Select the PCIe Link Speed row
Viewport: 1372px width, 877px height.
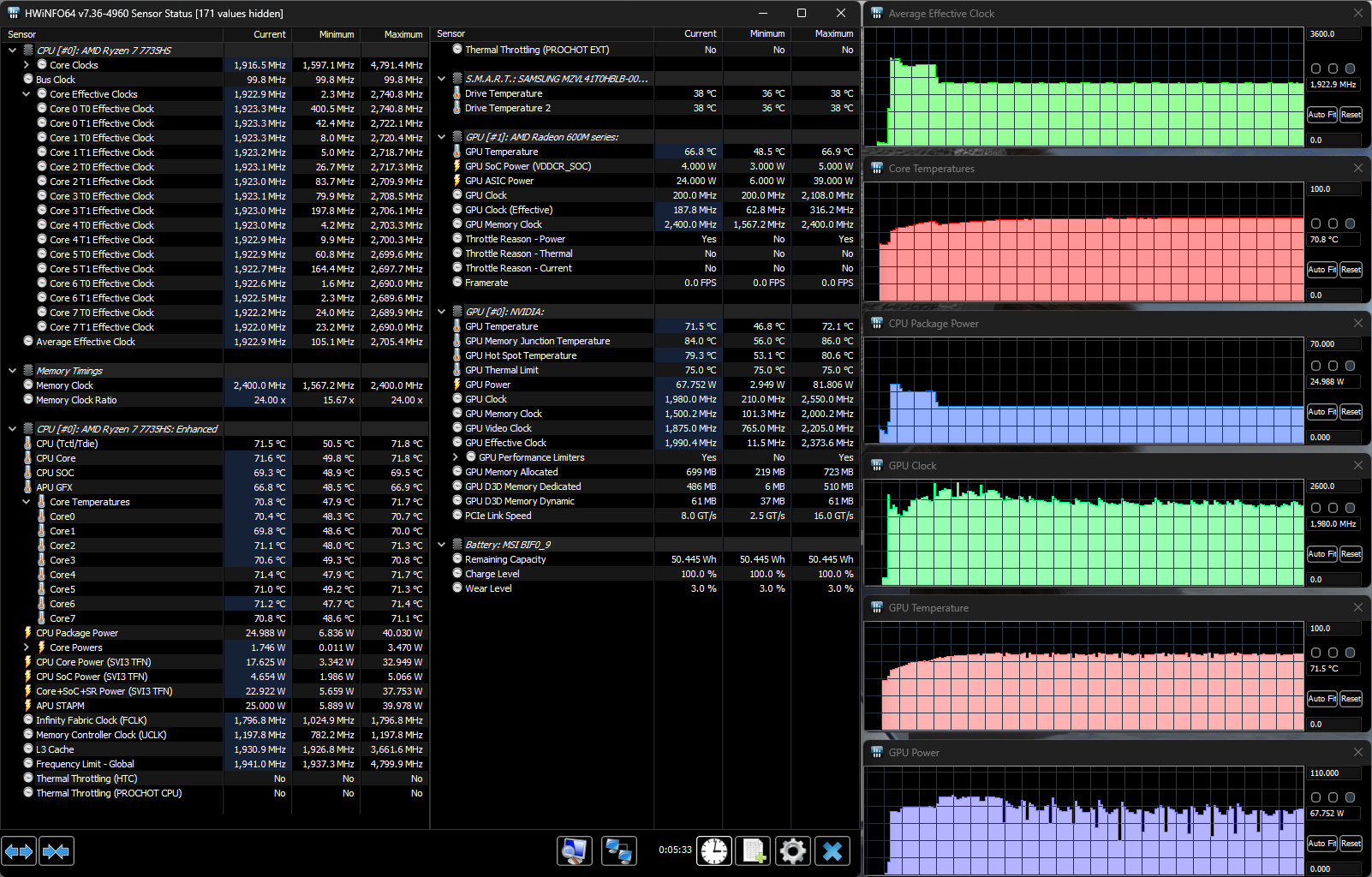(x=654, y=516)
